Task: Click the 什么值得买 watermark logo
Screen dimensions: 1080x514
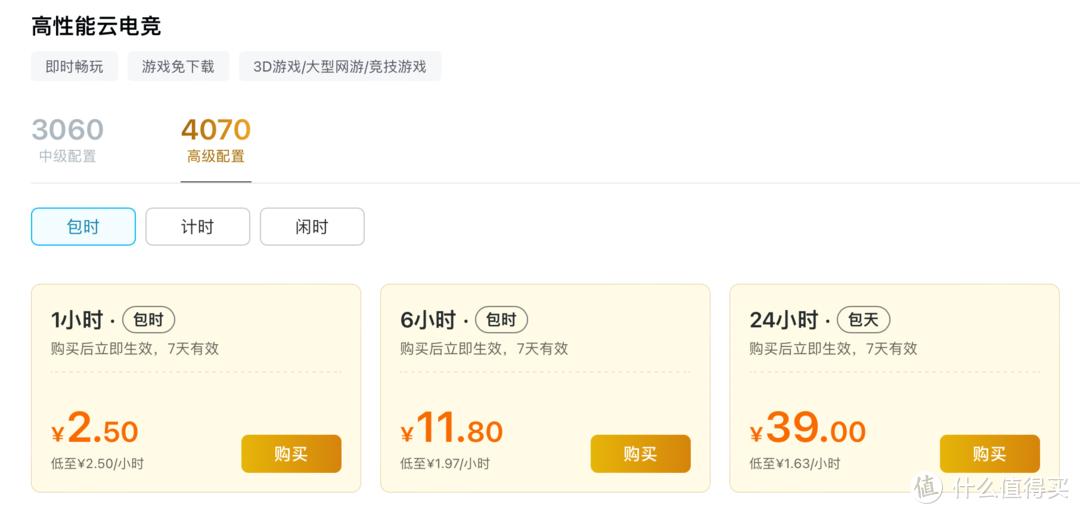Action: coord(990,487)
